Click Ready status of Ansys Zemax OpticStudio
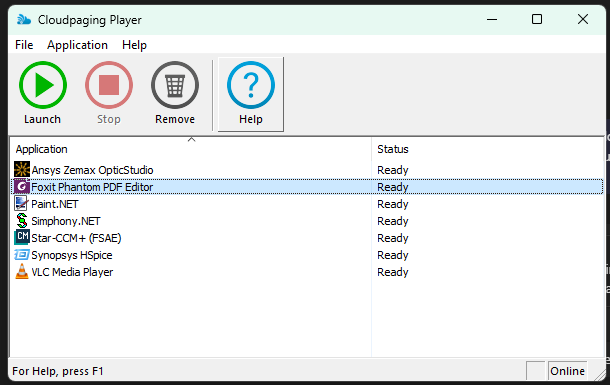610x385 pixels. coord(393,170)
